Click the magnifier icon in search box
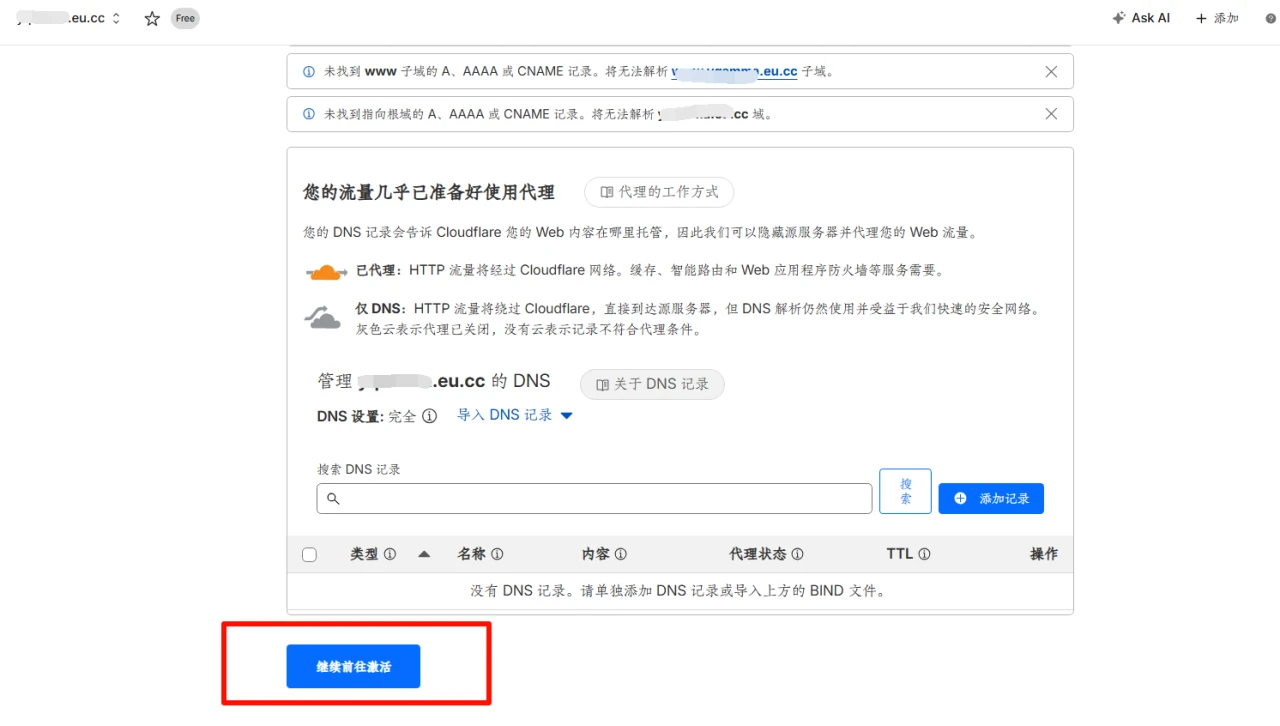This screenshot has width=1280, height=726. pos(333,498)
